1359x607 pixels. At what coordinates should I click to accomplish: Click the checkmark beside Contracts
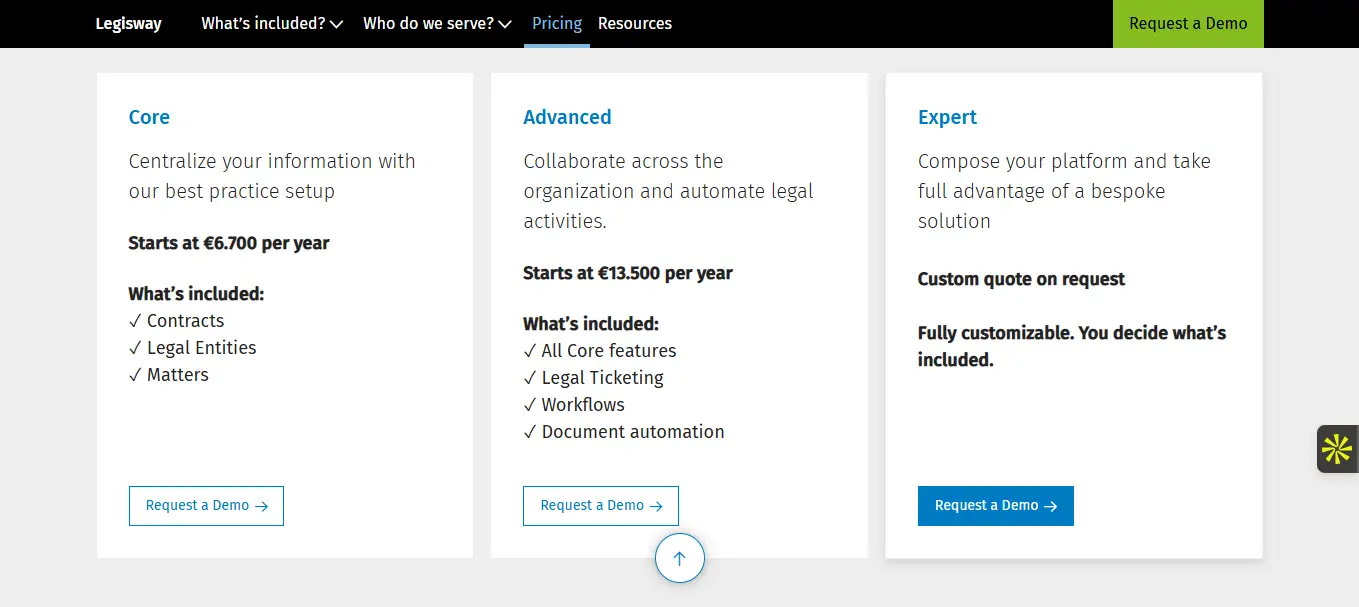135,321
